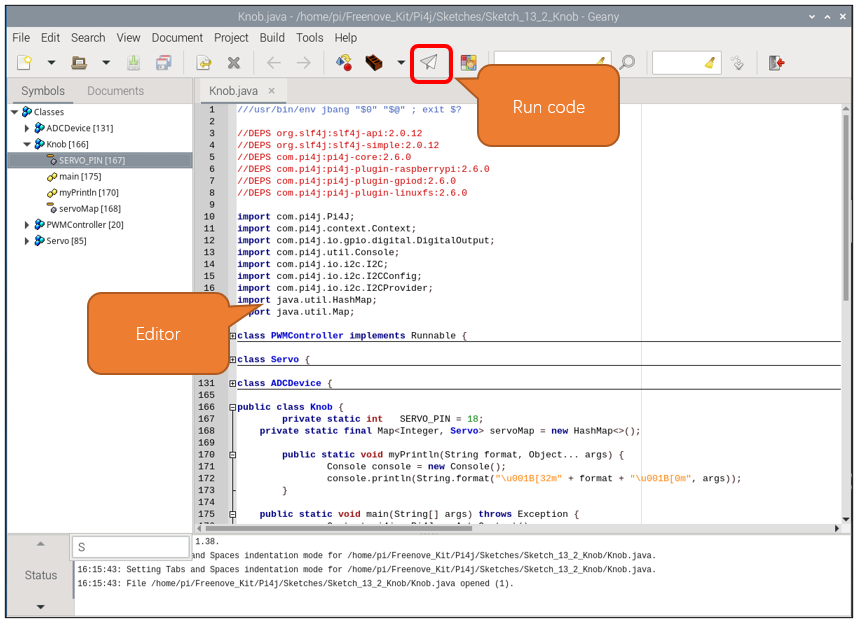The width and height of the screenshot is (857, 623).
Task: Jump to myPrintln [170] symbol
Action: tap(89, 192)
